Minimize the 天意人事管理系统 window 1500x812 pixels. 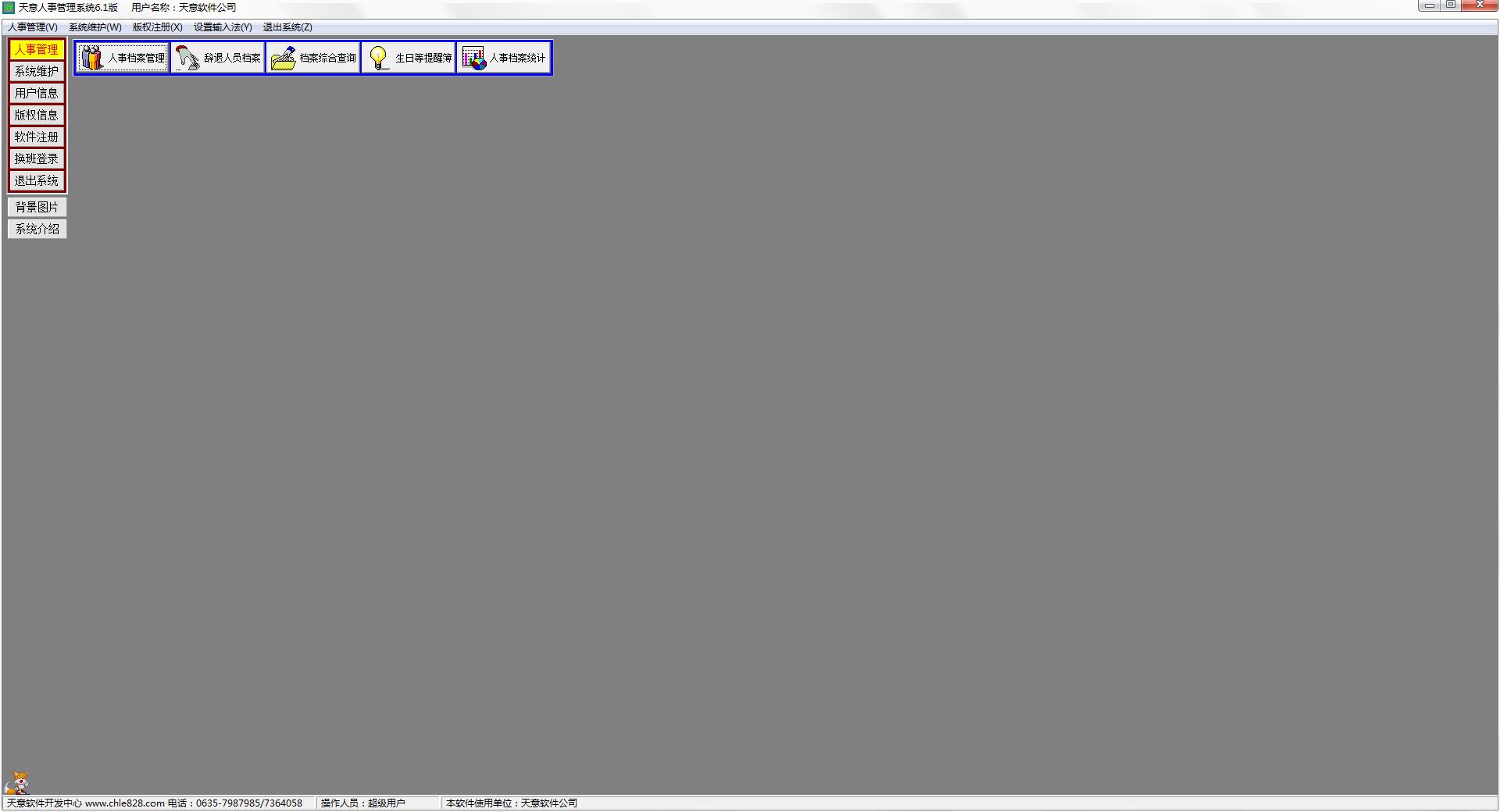click(1430, 5)
